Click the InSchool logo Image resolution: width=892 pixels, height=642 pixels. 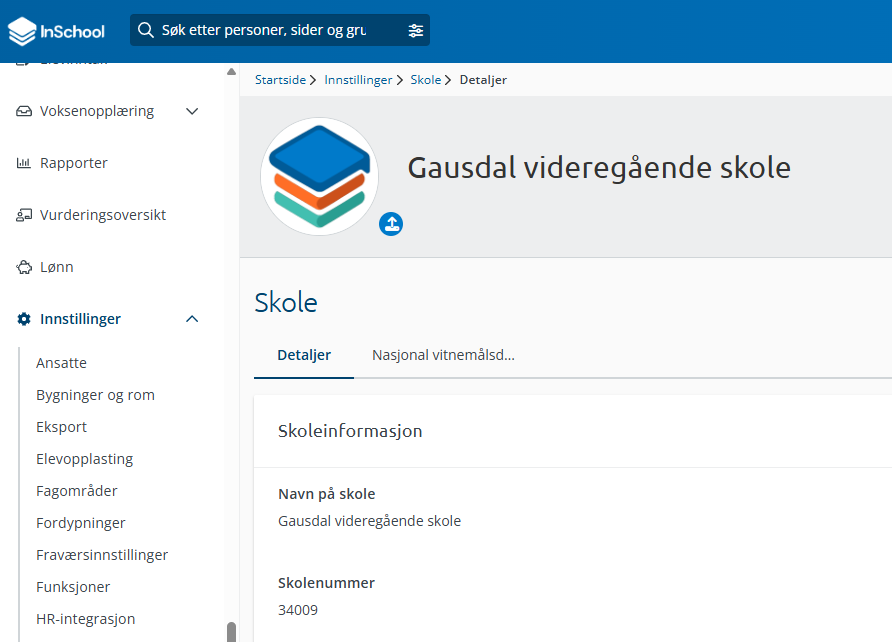[56, 31]
